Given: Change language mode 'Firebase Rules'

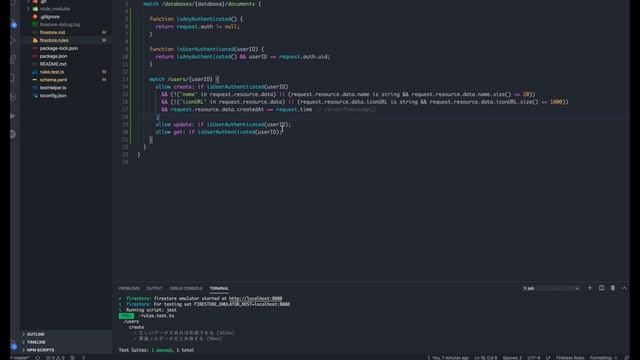Looking at the screenshot, I should point(570,358).
